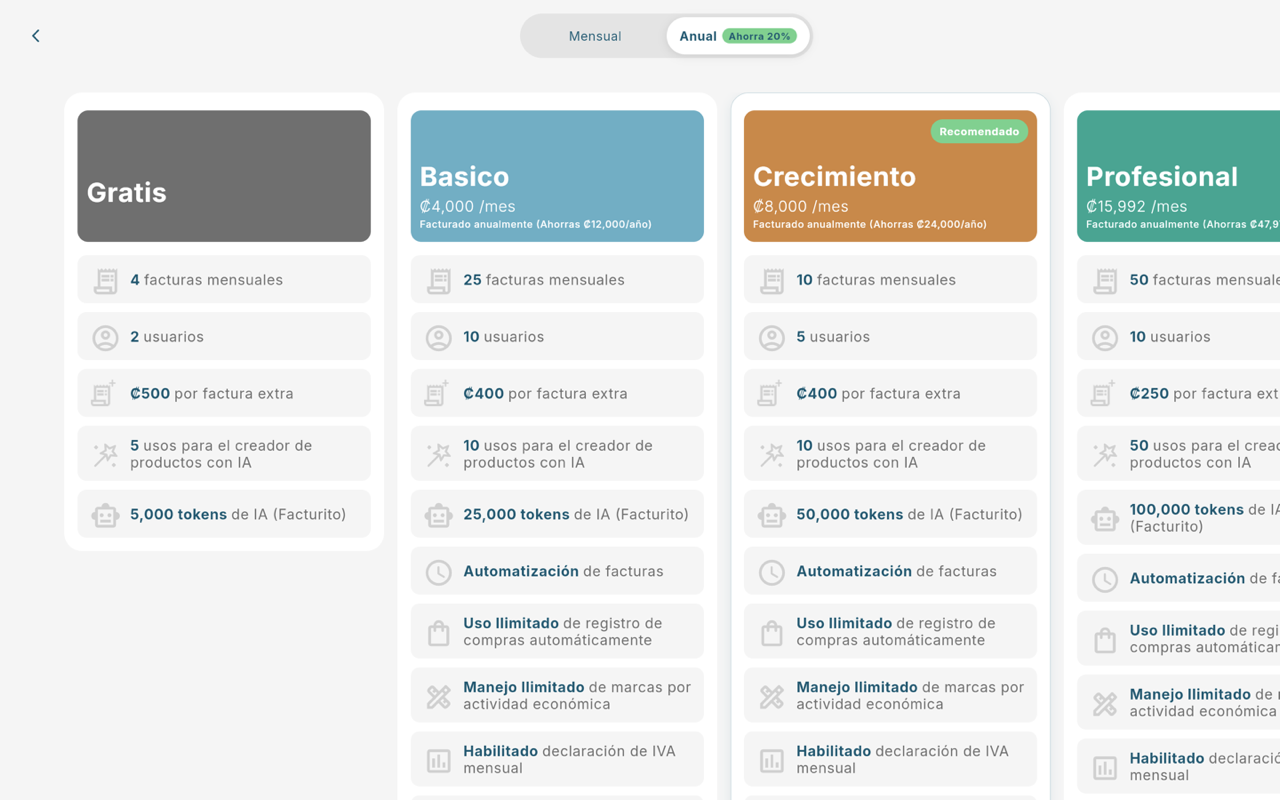Click Basico Manejo ilimitado brands icon

(x=439, y=697)
